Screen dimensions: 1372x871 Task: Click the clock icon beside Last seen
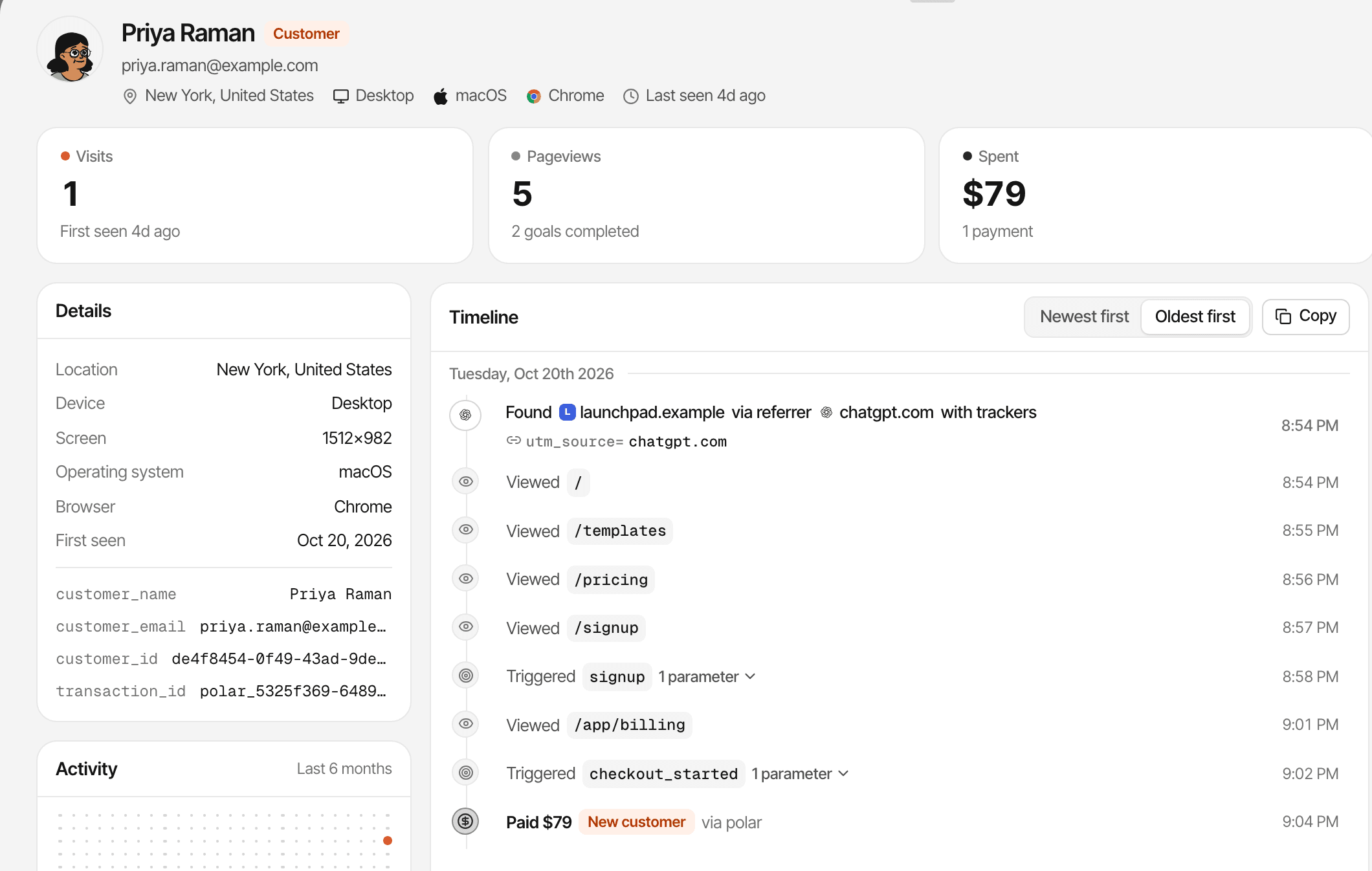click(631, 96)
